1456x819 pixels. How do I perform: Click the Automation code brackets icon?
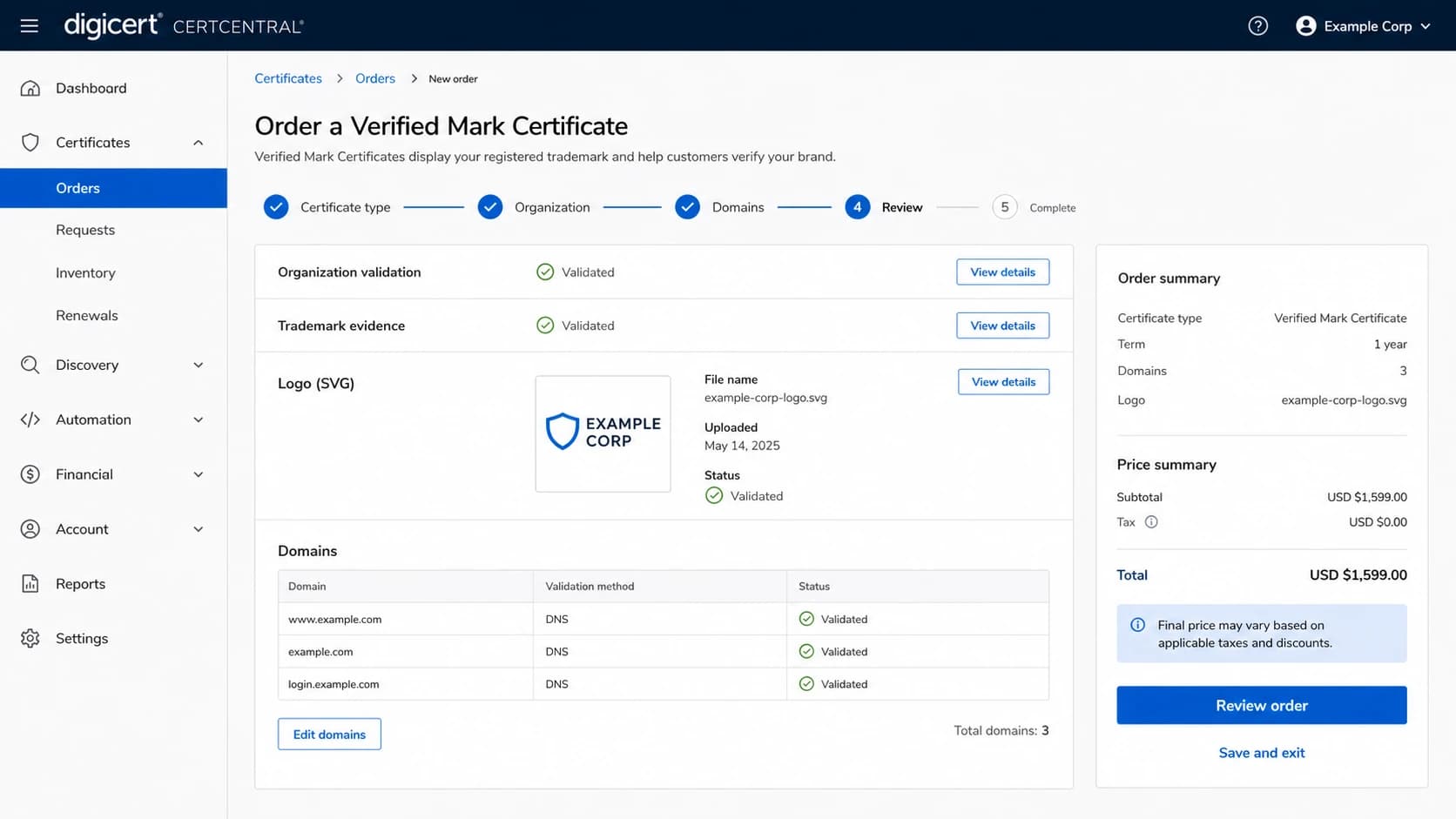(30, 420)
